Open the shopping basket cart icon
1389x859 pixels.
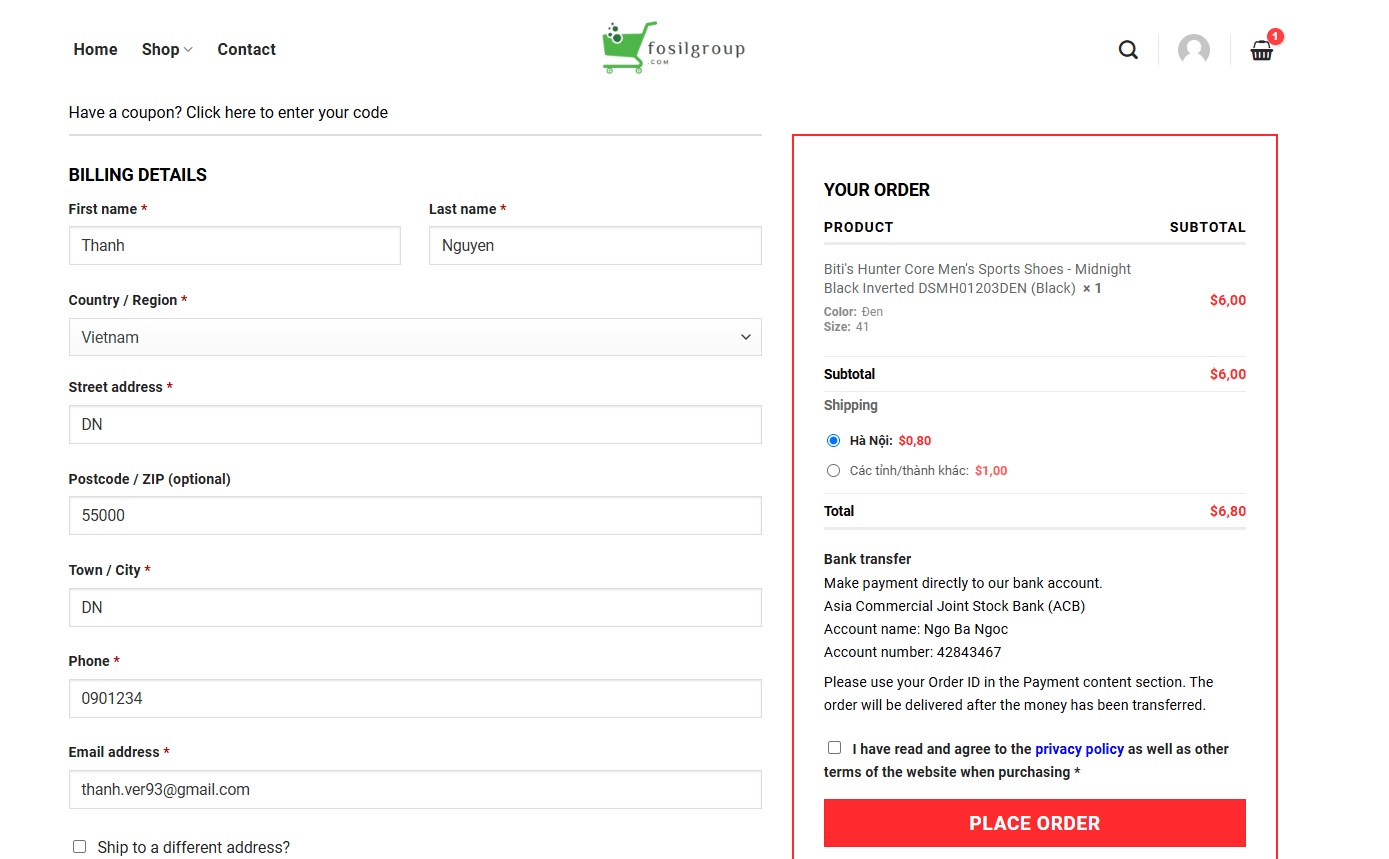point(1262,51)
